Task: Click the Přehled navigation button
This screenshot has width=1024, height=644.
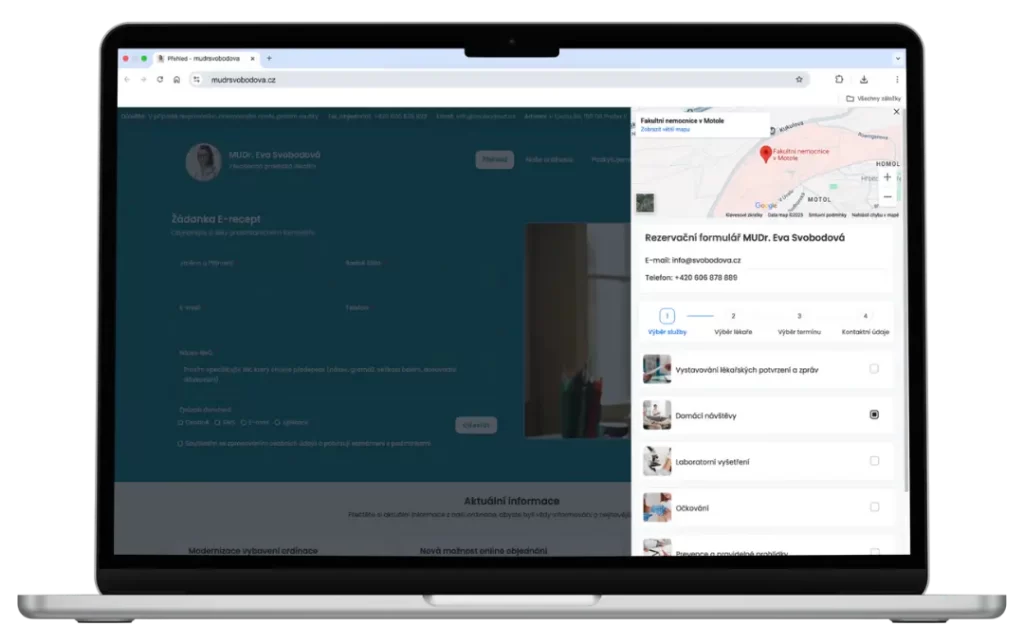Action: (x=494, y=159)
